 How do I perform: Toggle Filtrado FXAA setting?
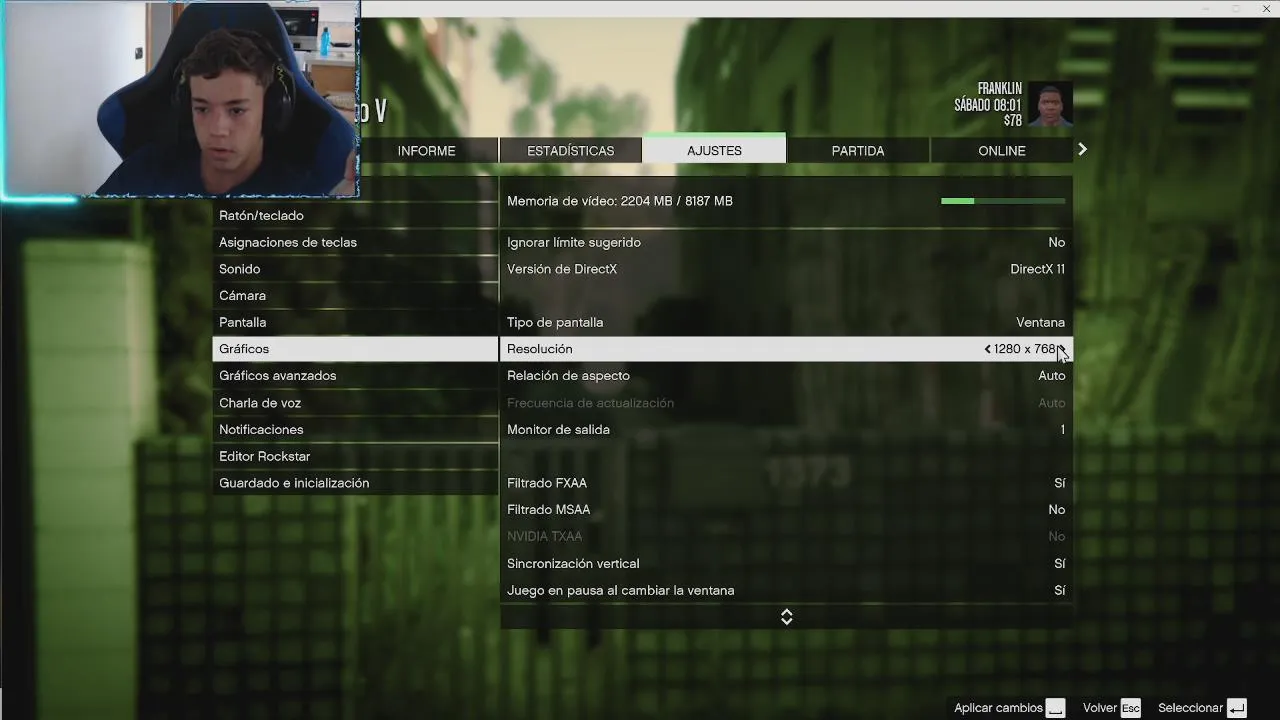tap(786, 482)
